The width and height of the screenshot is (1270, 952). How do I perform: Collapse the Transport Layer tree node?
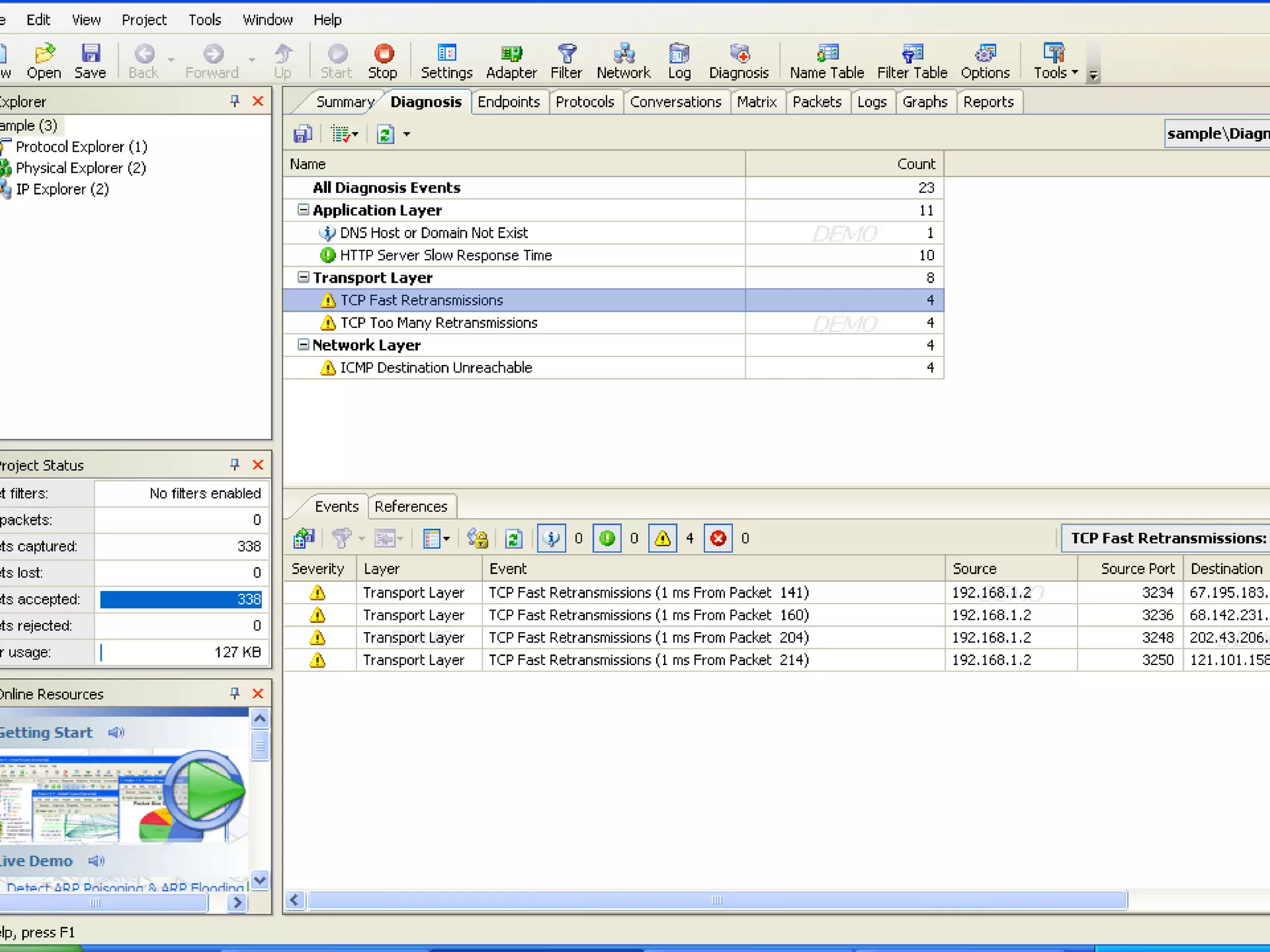[303, 277]
